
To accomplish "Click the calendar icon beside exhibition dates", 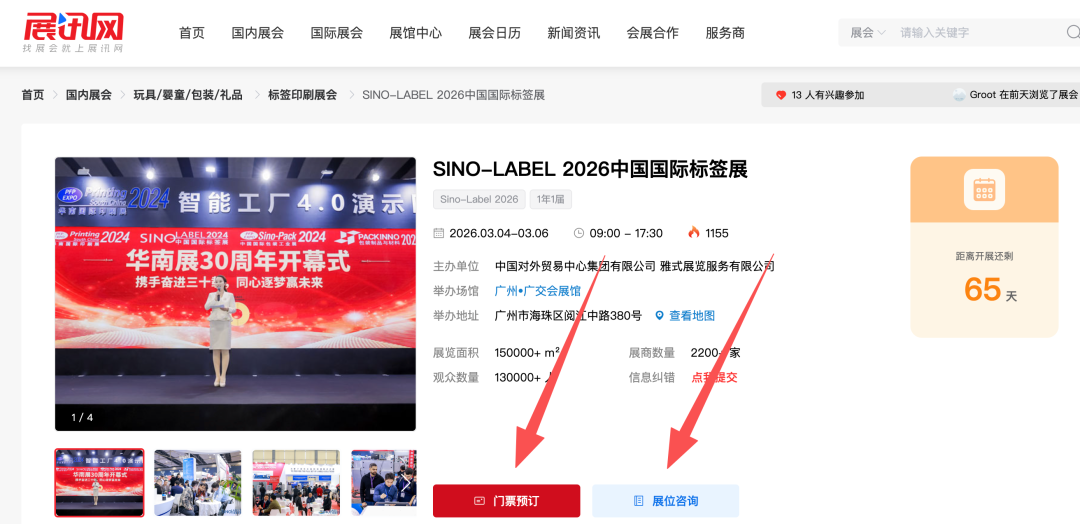I will (x=439, y=233).
